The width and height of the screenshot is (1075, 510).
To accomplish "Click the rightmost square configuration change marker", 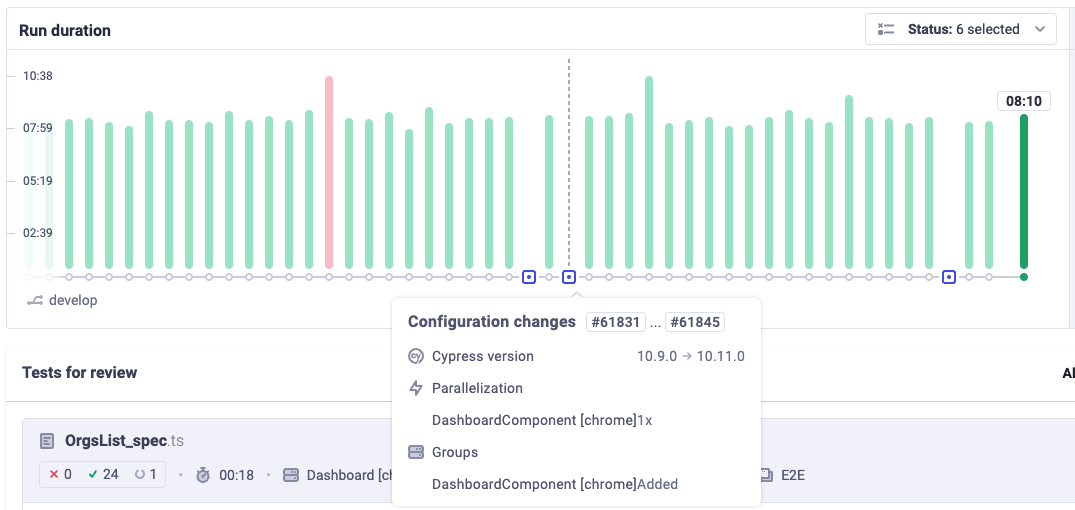I will pos(949,277).
